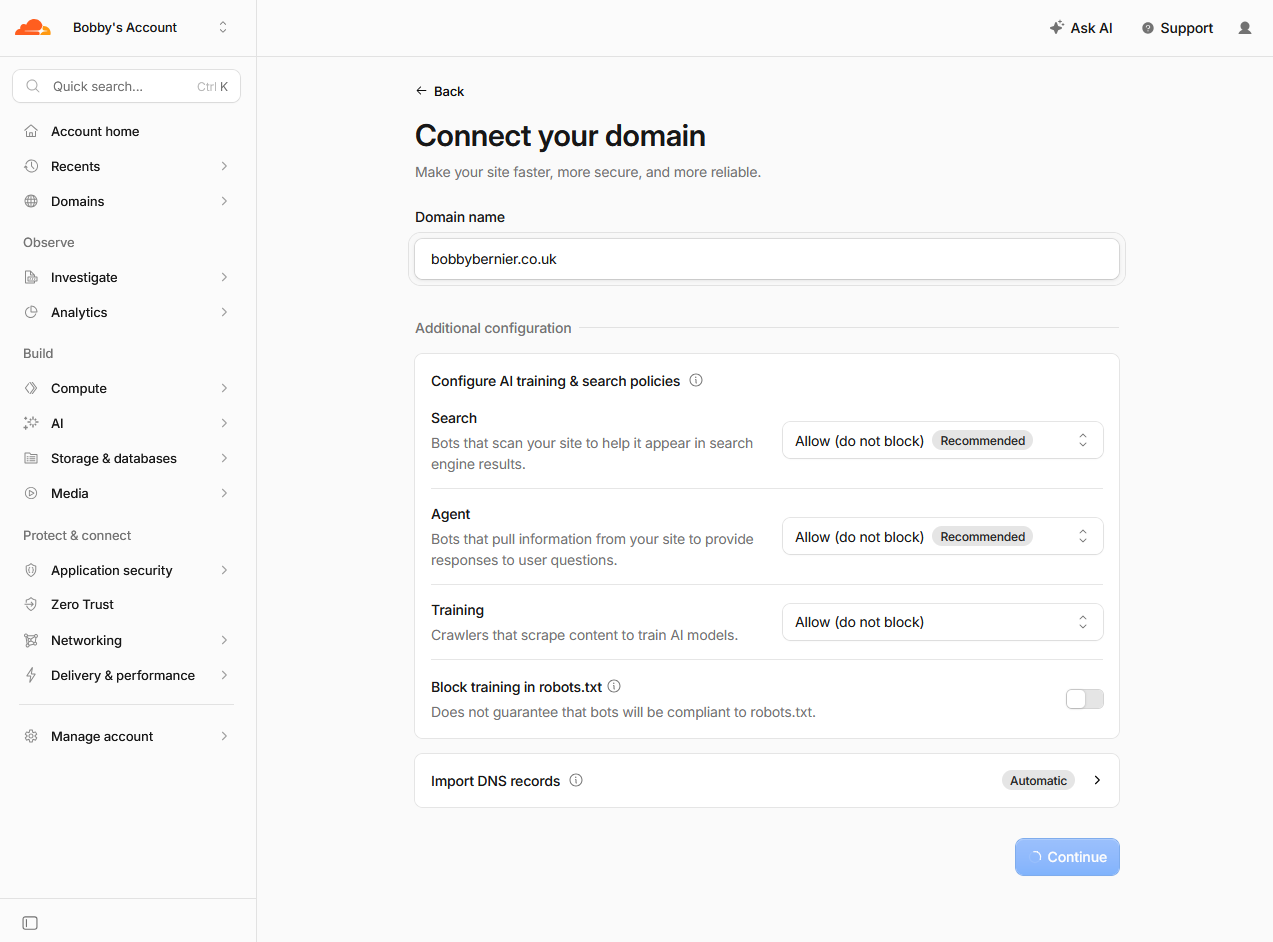Open the Manage account menu item
The image size is (1273, 942).
126,736
